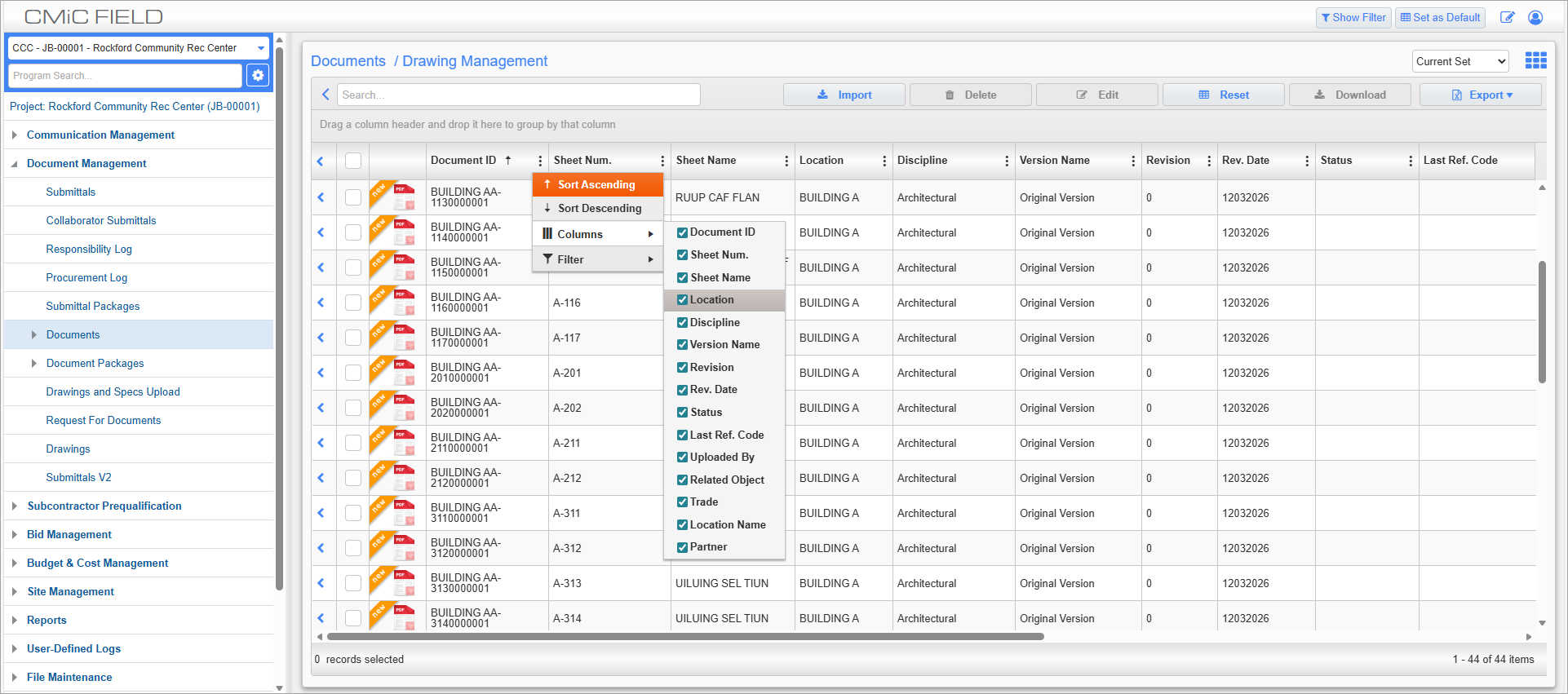The height and width of the screenshot is (694, 1568).
Task: Click the sidebar vertical scrollbar
Action: [x=279, y=318]
